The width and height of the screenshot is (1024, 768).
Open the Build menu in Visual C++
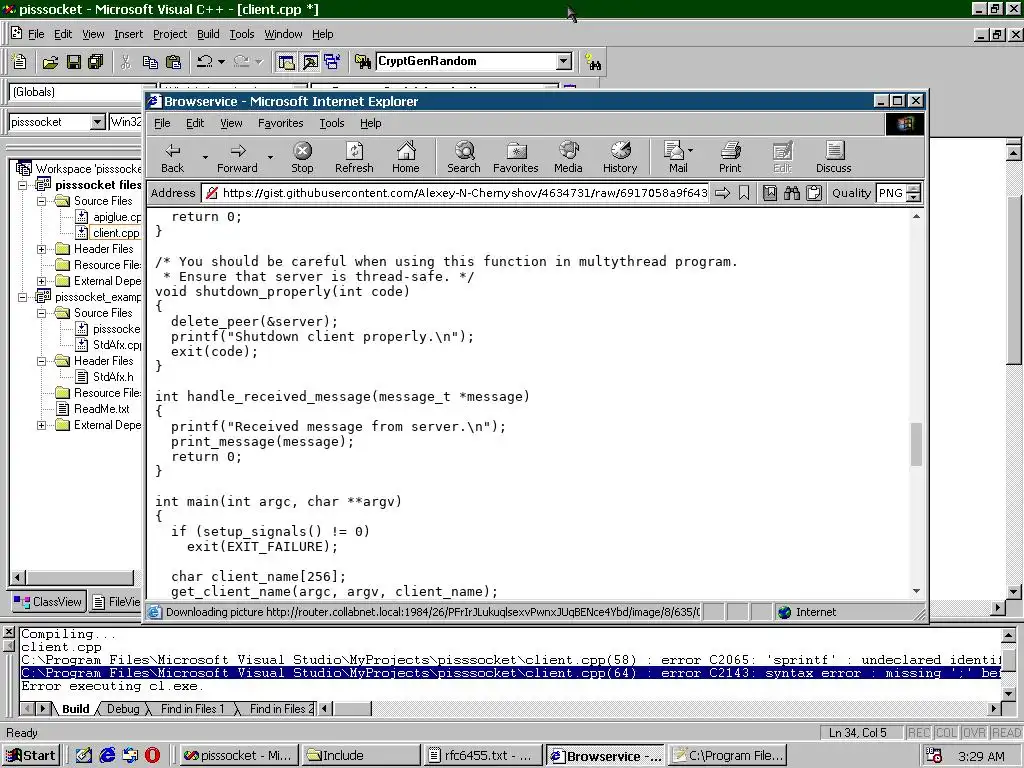click(208, 34)
